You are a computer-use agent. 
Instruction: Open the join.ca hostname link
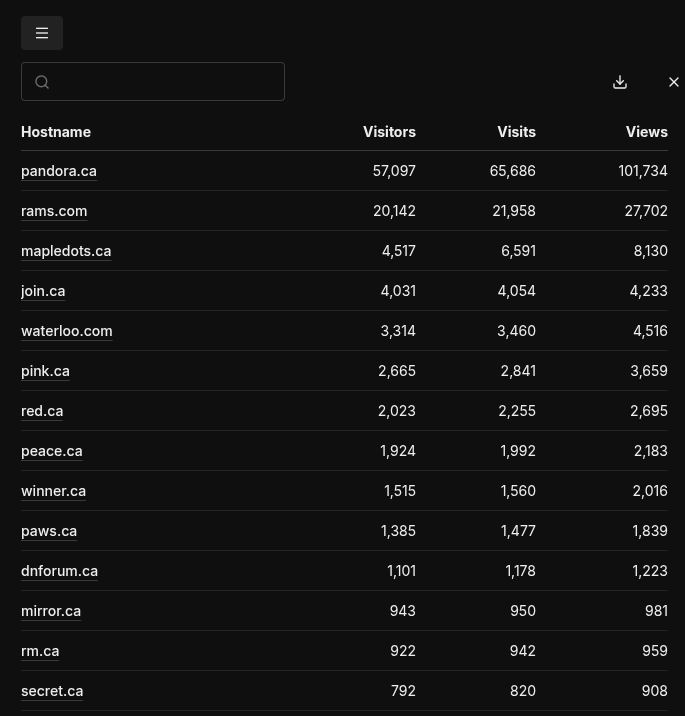click(x=43, y=291)
